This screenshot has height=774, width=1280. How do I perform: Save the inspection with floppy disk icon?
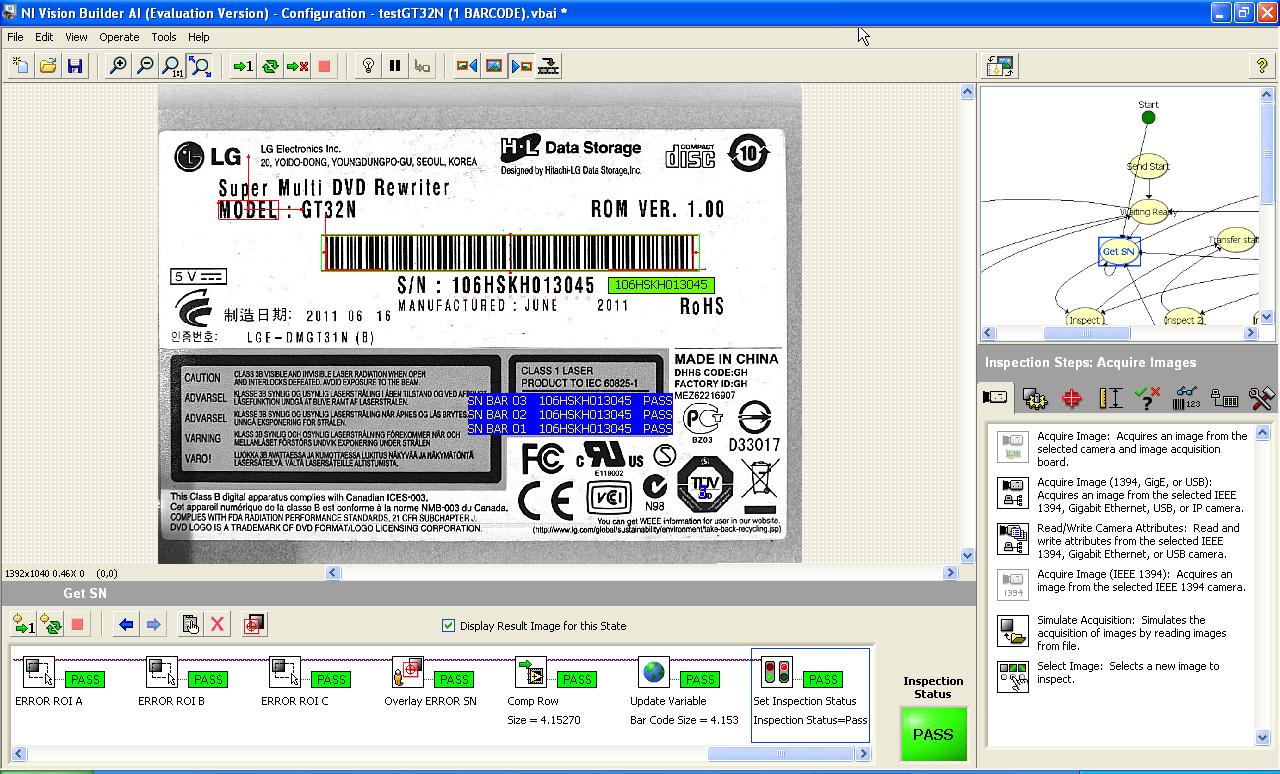coord(74,66)
